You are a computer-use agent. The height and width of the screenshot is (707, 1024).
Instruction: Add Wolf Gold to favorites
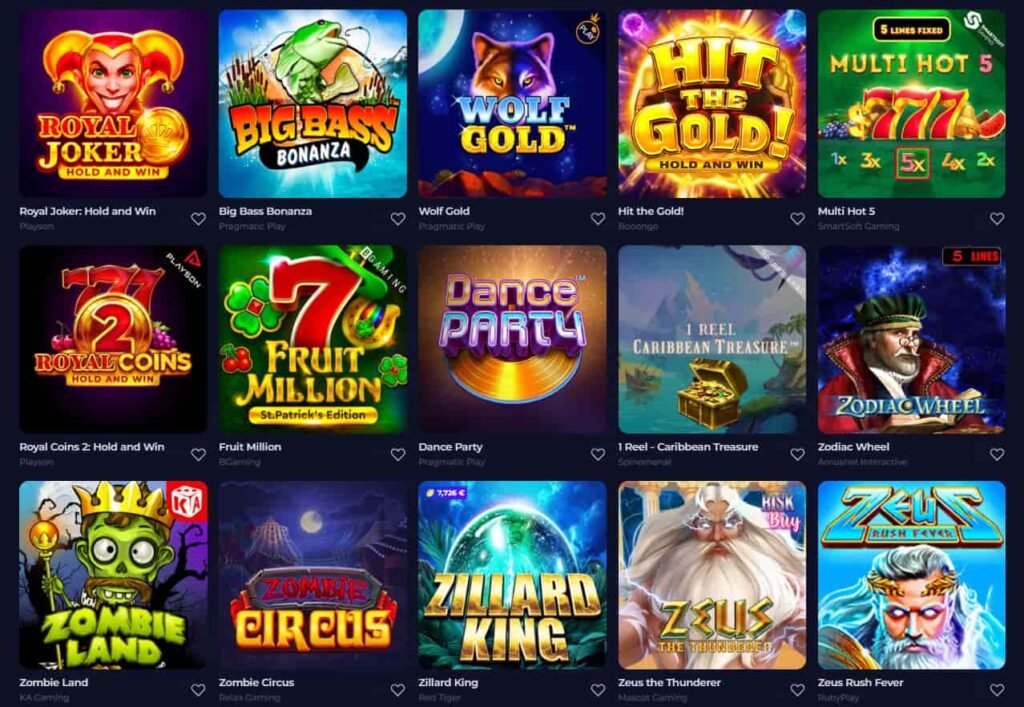pos(598,219)
